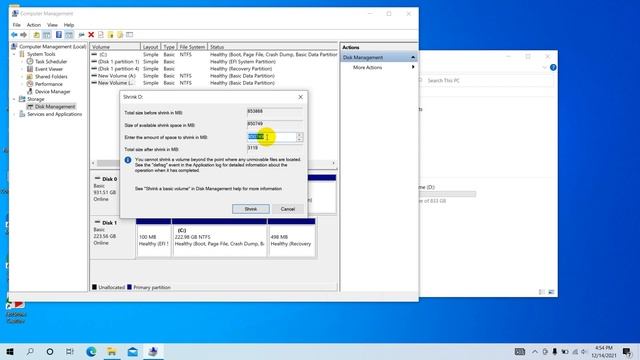Close the Shrink D: dialog
This screenshot has width=640, height=360.
pos(300,97)
